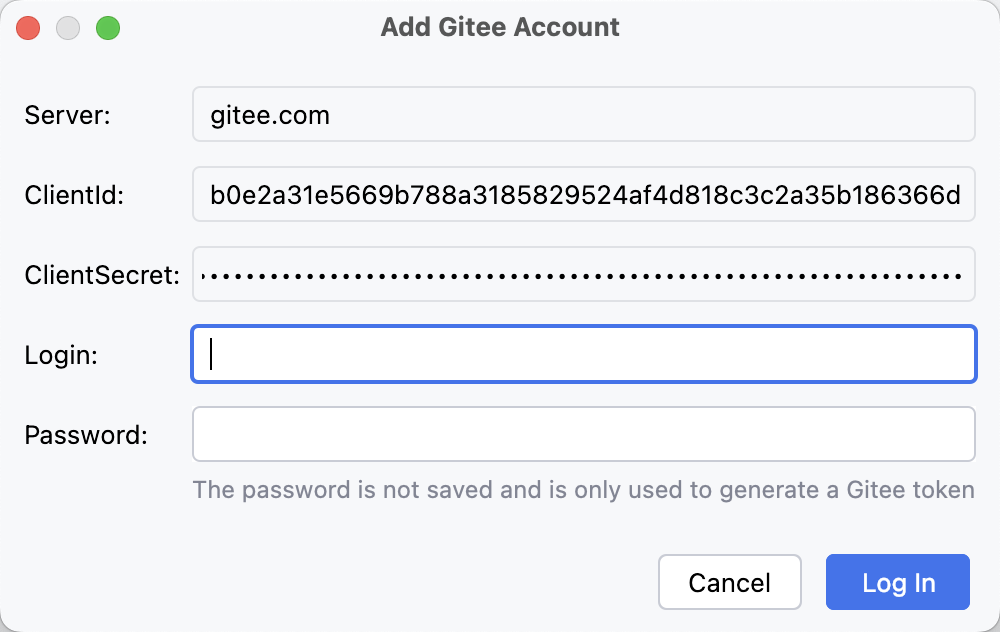Click the password-not-saved hint text
1000x632 pixels.
(x=583, y=490)
